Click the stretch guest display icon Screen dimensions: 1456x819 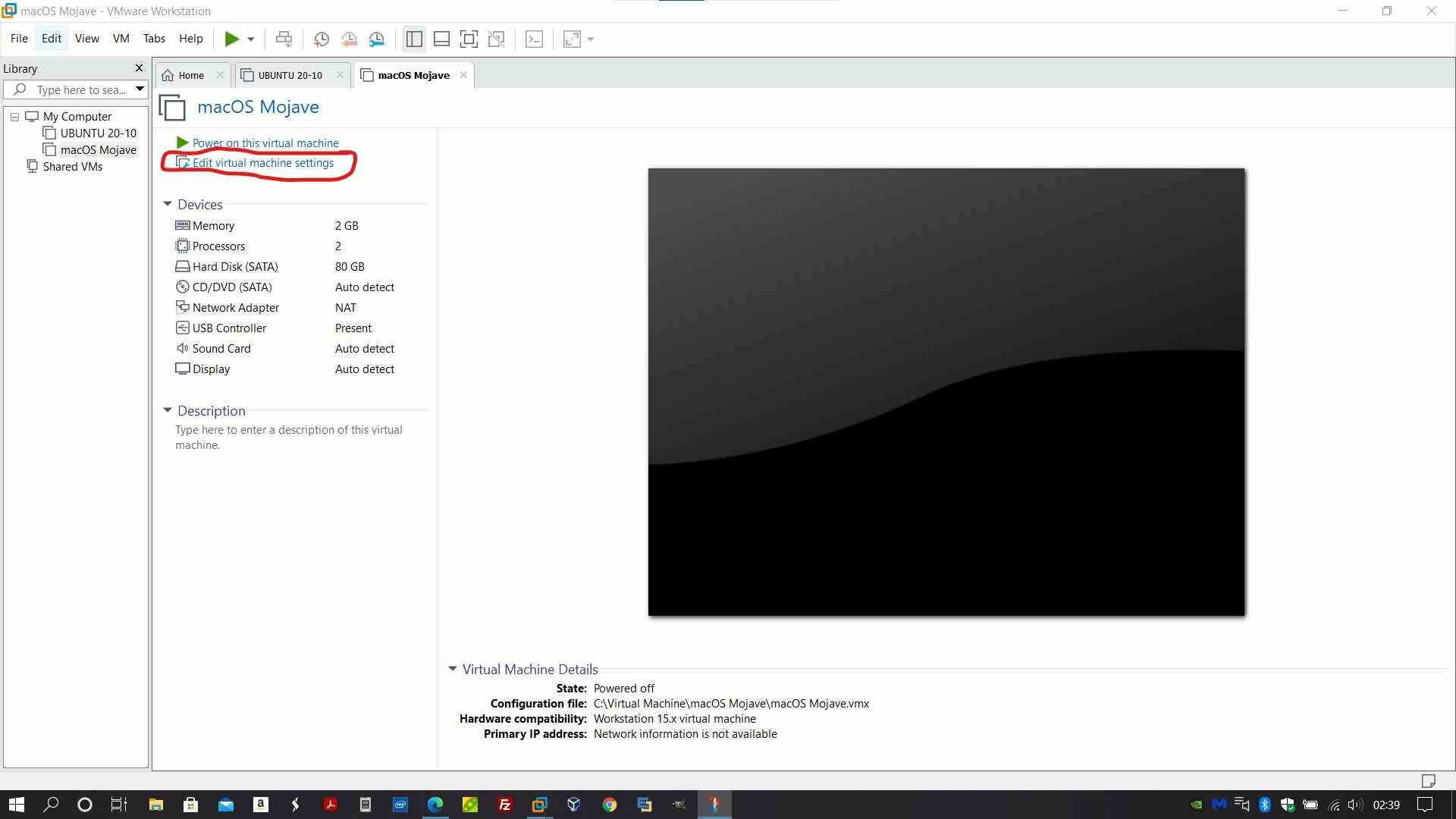tap(572, 39)
